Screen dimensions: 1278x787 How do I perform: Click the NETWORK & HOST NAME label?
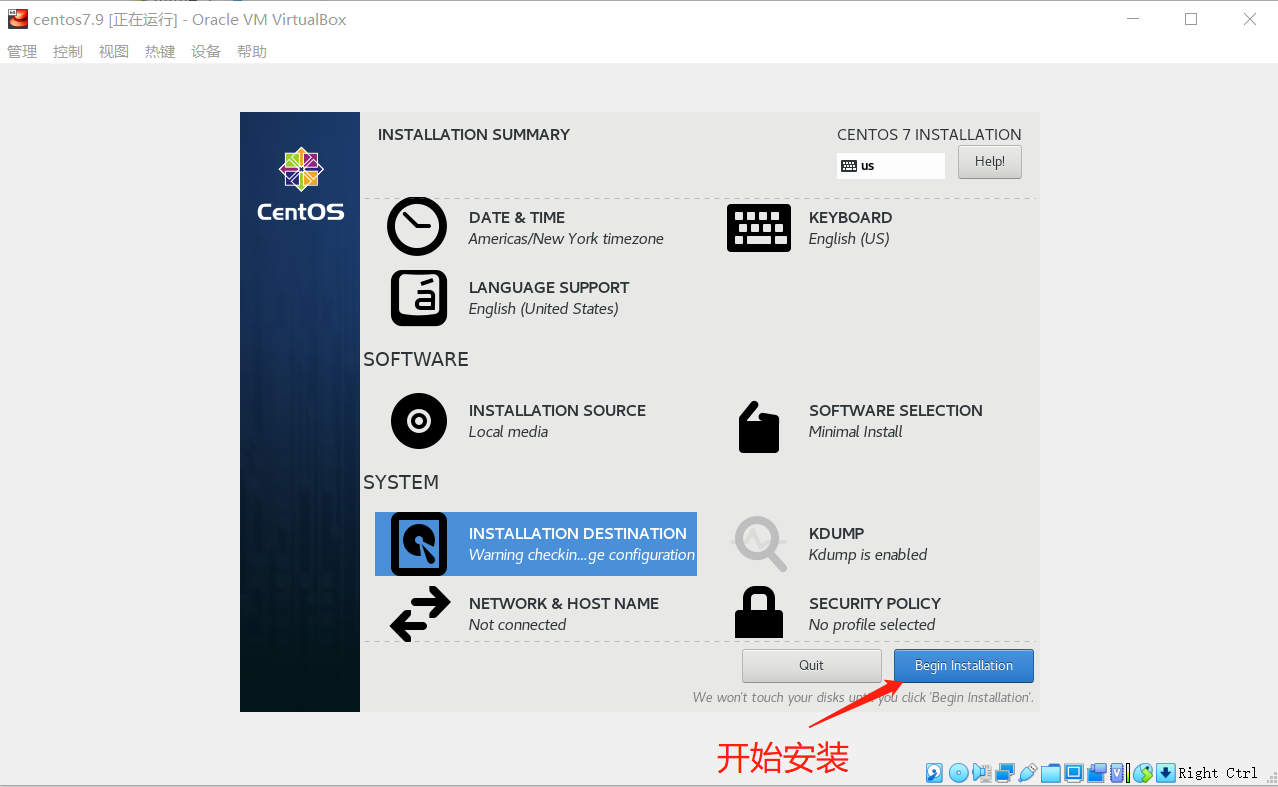pyautogui.click(x=564, y=604)
